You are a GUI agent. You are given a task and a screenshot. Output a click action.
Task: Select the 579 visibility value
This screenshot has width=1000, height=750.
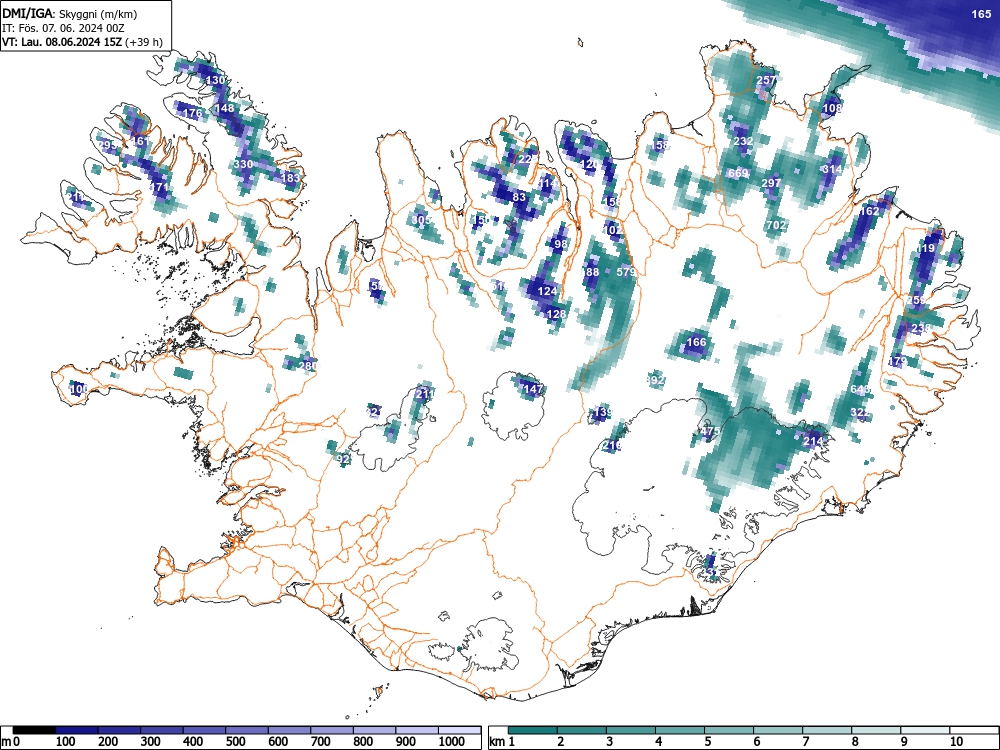626,272
